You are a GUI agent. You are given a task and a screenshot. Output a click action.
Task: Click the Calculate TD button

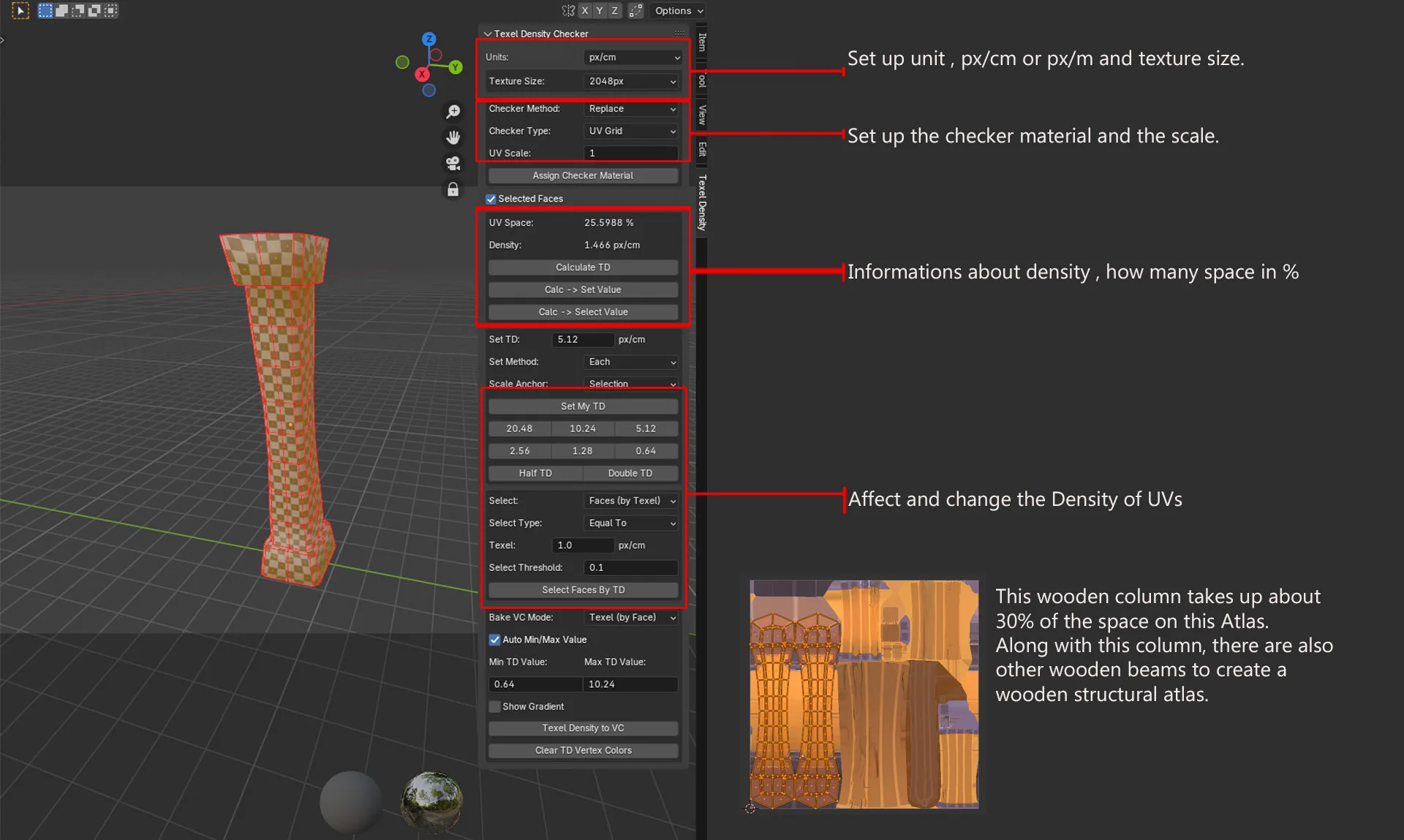(x=583, y=268)
